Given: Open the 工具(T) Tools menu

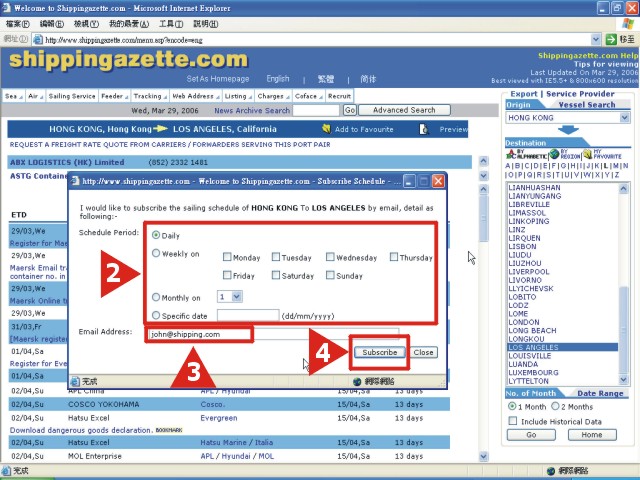Looking at the screenshot, I should click(x=171, y=24).
